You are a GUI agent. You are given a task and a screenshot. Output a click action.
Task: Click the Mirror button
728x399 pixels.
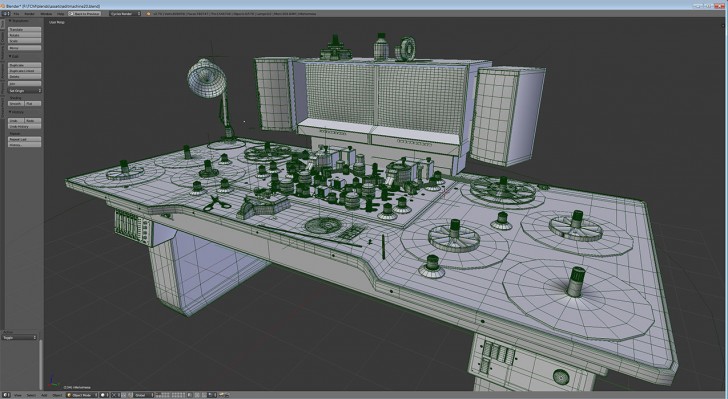click(x=25, y=48)
